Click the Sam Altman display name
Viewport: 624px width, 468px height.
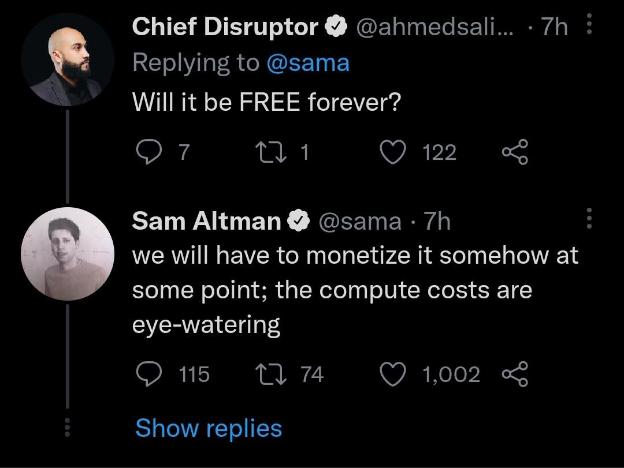tap(207, 221)
